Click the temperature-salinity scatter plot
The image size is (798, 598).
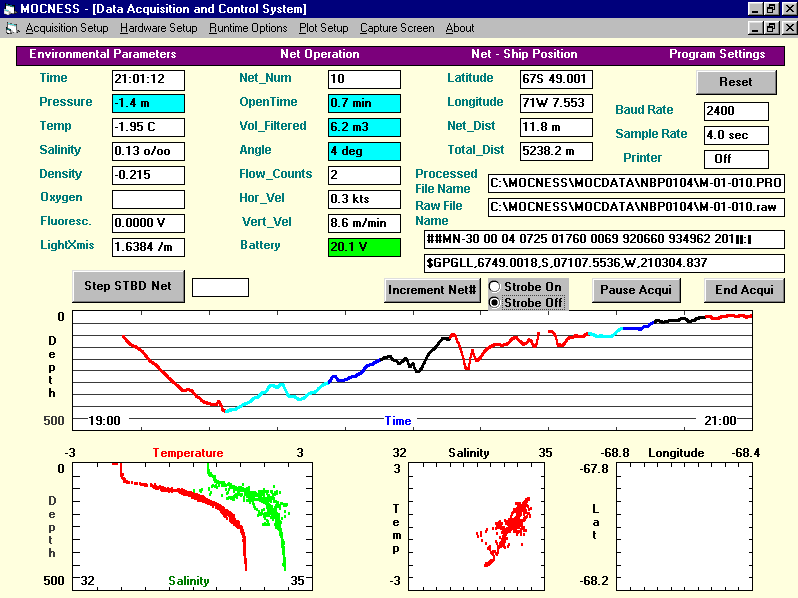(476, 527)
